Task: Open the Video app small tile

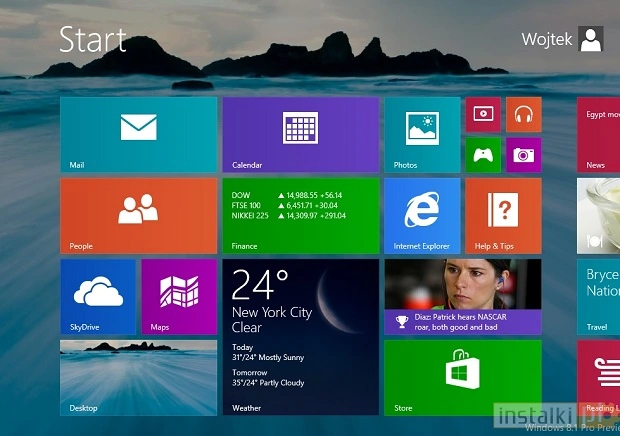Action: (x=483, y=114)
